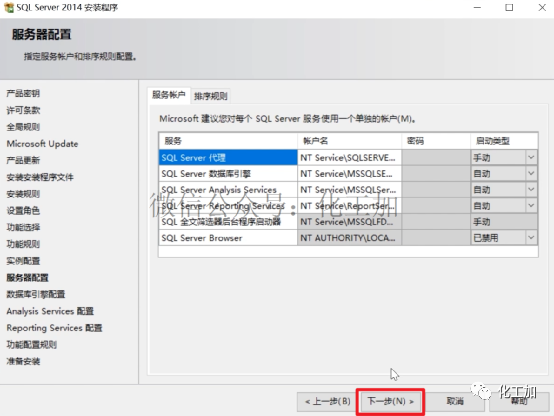
Task: Click 下一步(N) button
Action: [x=390, y=402]
